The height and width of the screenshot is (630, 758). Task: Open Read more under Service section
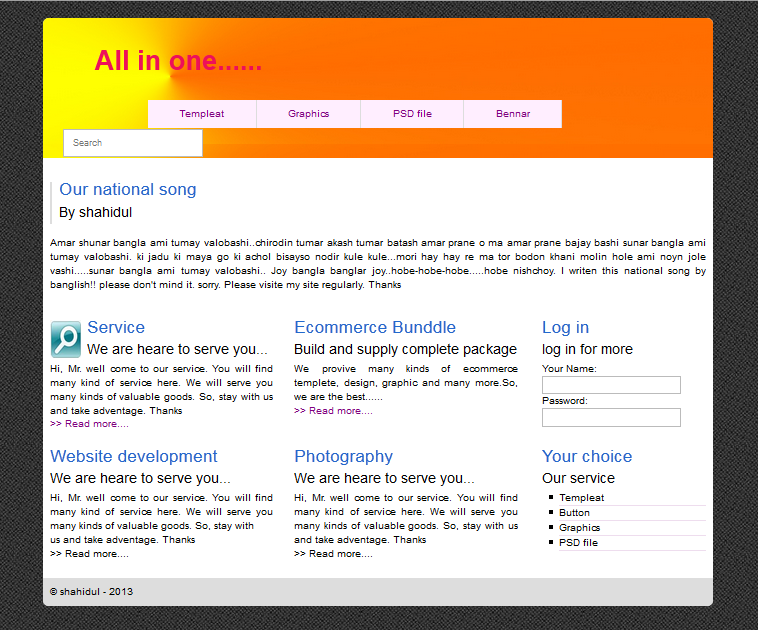89,424
